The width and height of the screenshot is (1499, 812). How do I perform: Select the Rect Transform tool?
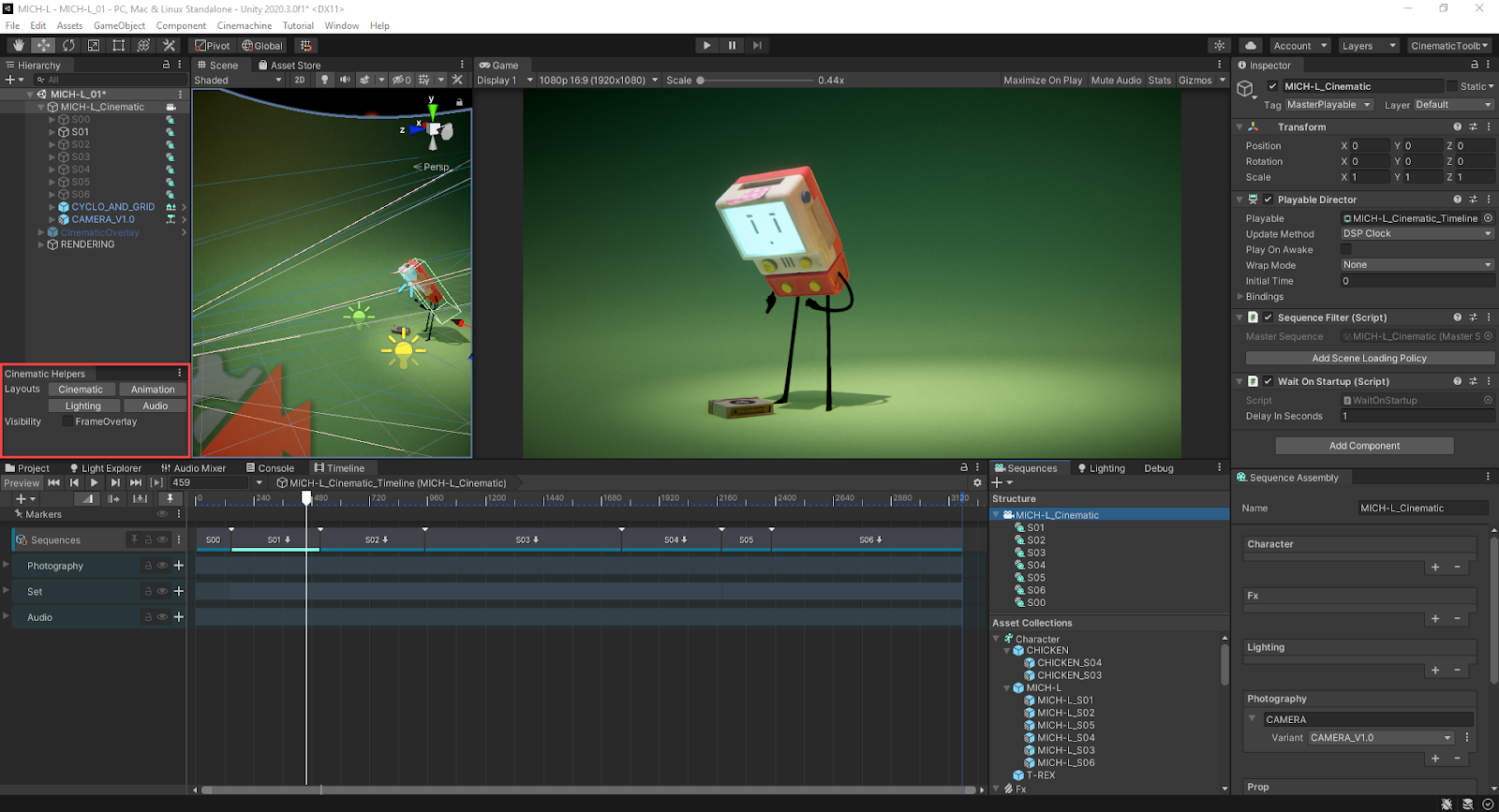[119, 45]
